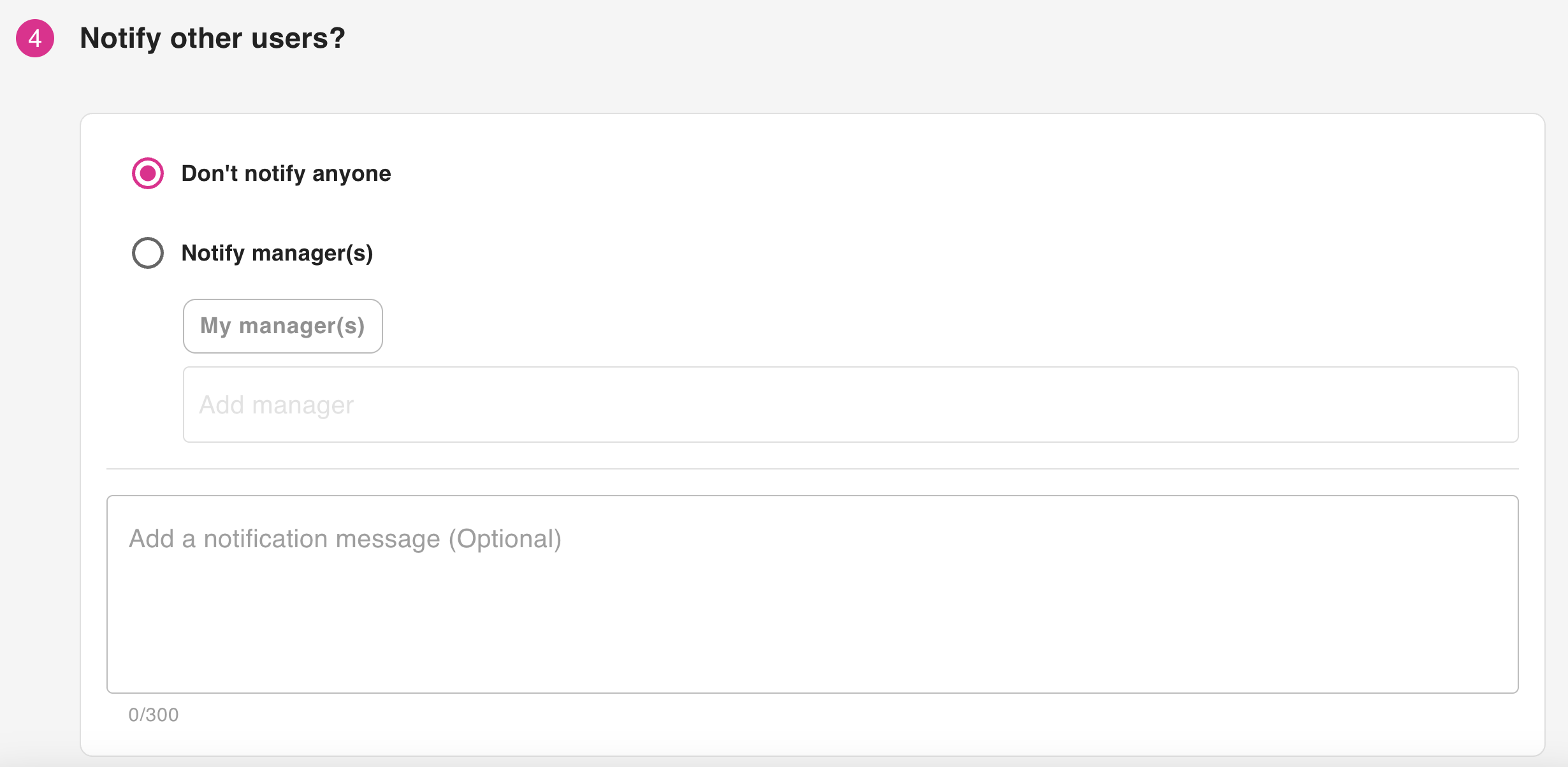
Task: Click the "Add a notification message (Optional)" placeholder
Action: (345, 539)
